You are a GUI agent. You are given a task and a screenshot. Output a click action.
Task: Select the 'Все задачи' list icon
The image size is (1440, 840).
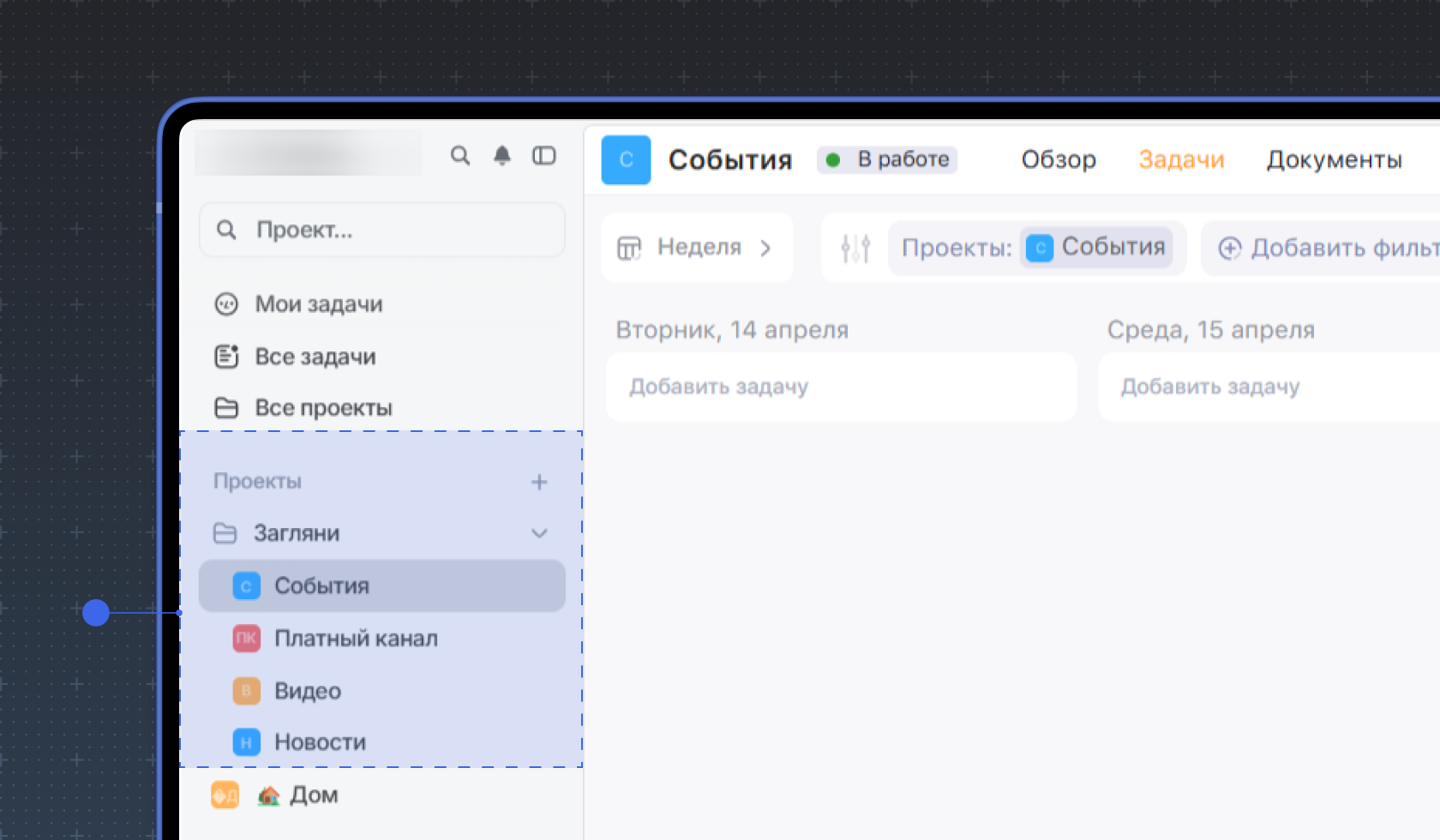pyautogui.click(x=226, y=357)
